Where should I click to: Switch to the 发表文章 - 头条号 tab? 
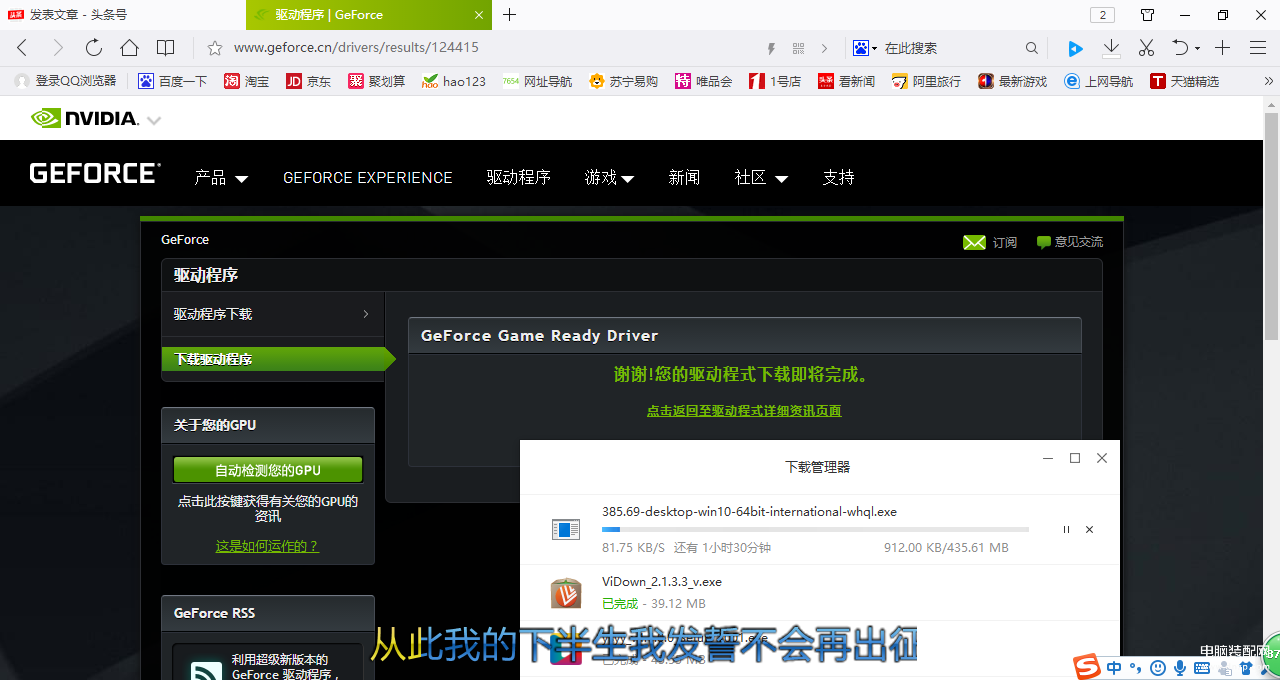tap(122, 15)
